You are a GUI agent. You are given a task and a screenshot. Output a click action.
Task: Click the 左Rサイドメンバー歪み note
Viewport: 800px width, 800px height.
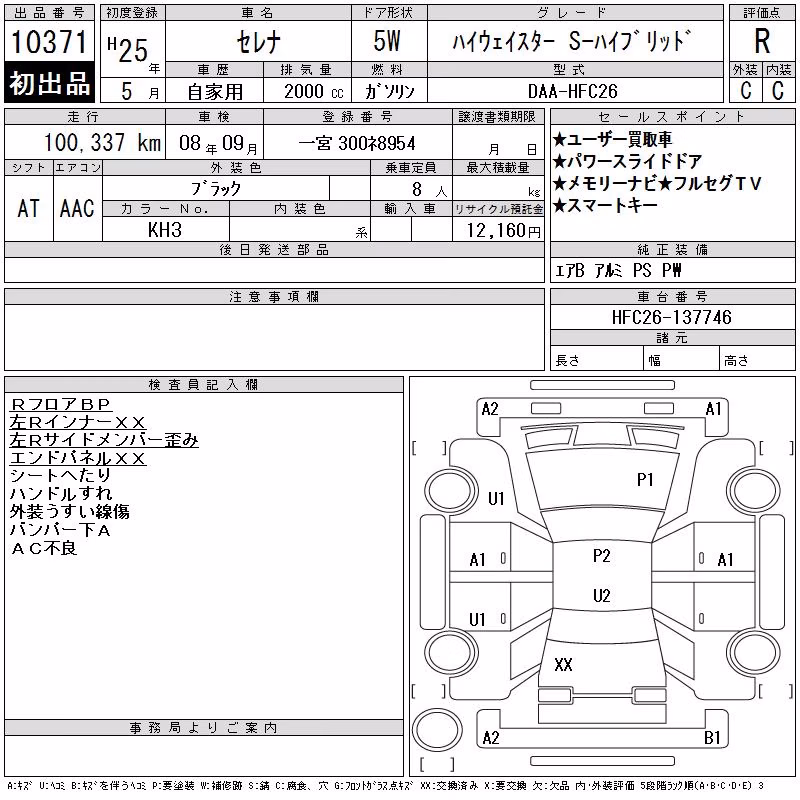104,440
